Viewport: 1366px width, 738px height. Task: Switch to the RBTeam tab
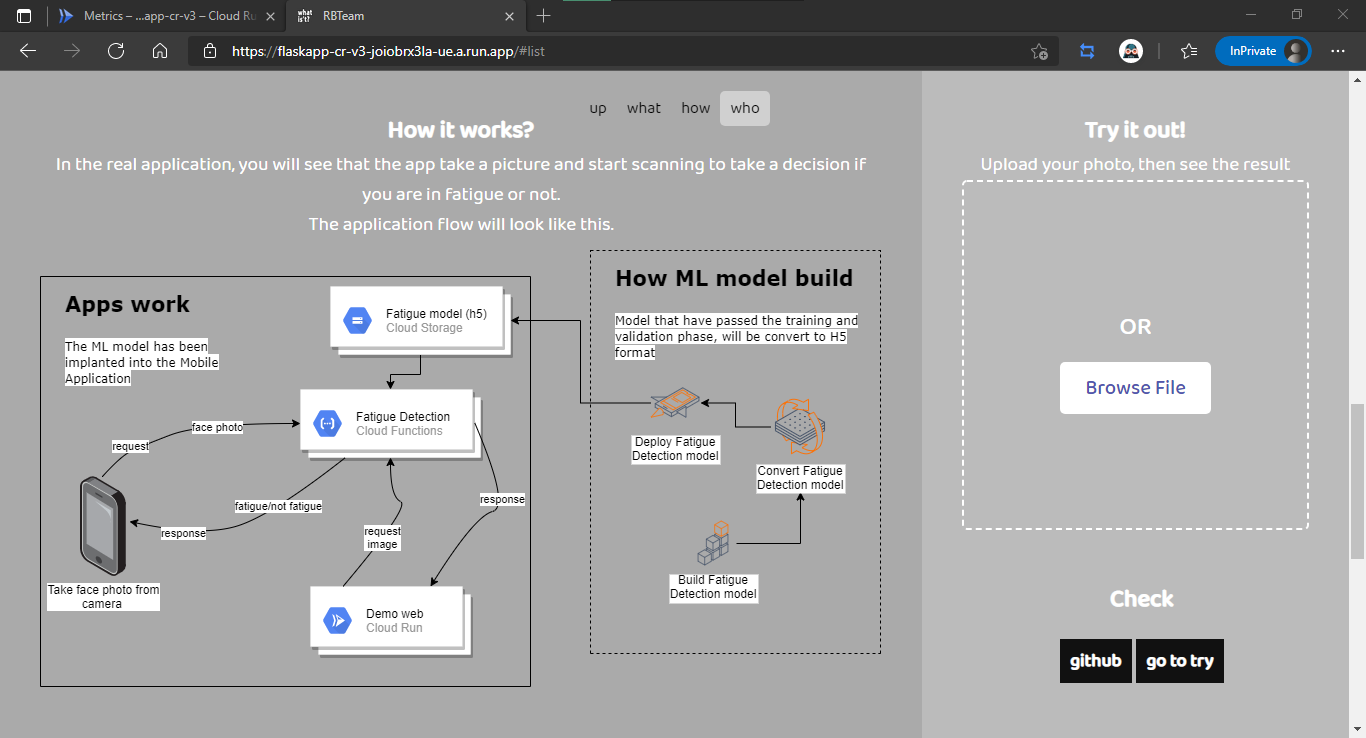(405, 16)
